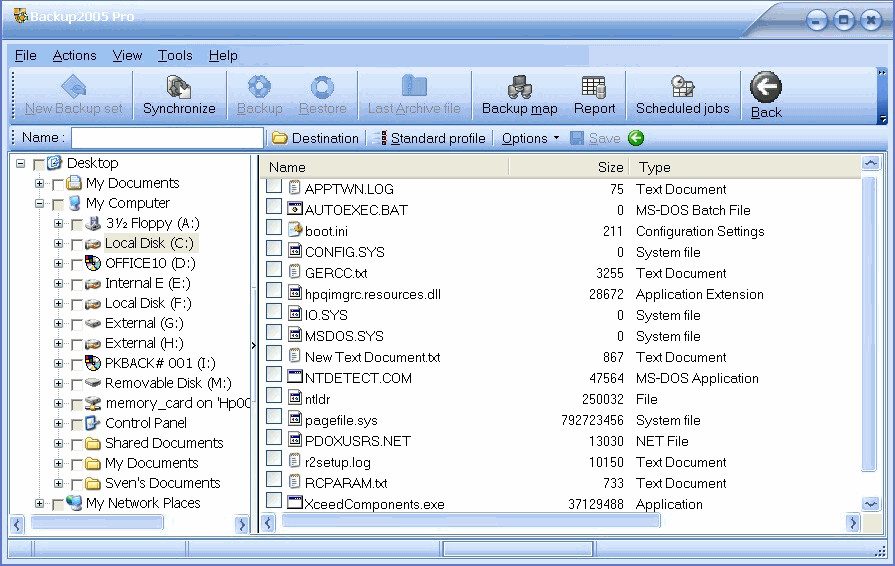
Task: Click the folder tree scroll right arrow
Action: [242, 525]
